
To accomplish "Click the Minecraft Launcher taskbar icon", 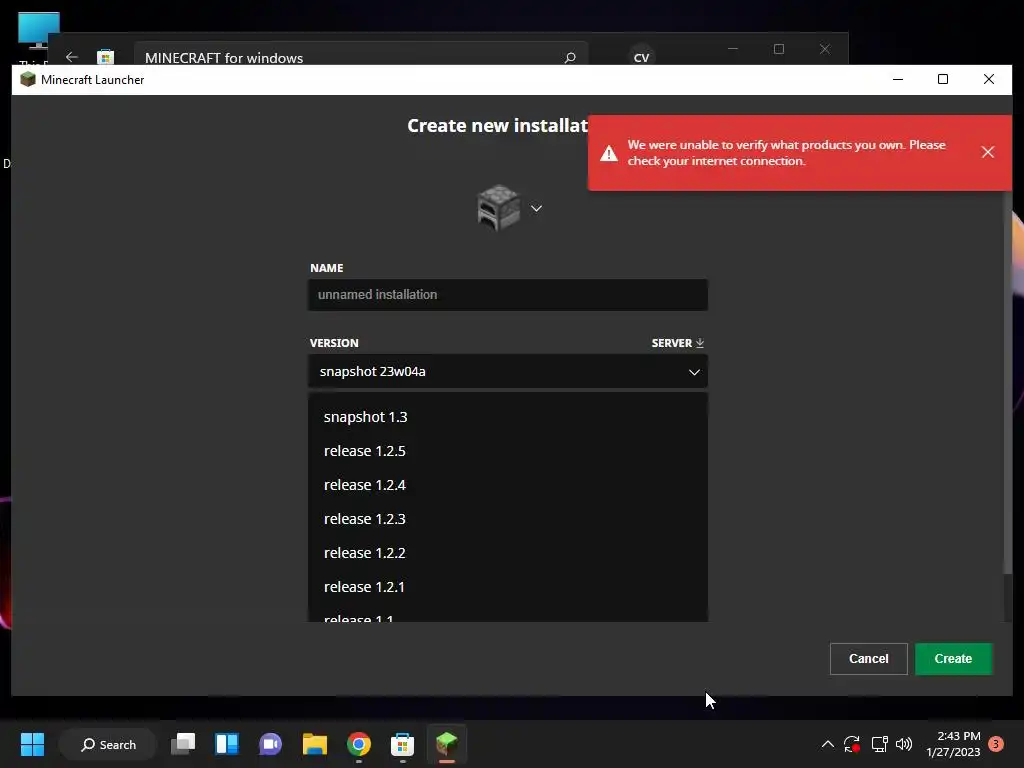I will pyautogui.click(x=447, y=744).
